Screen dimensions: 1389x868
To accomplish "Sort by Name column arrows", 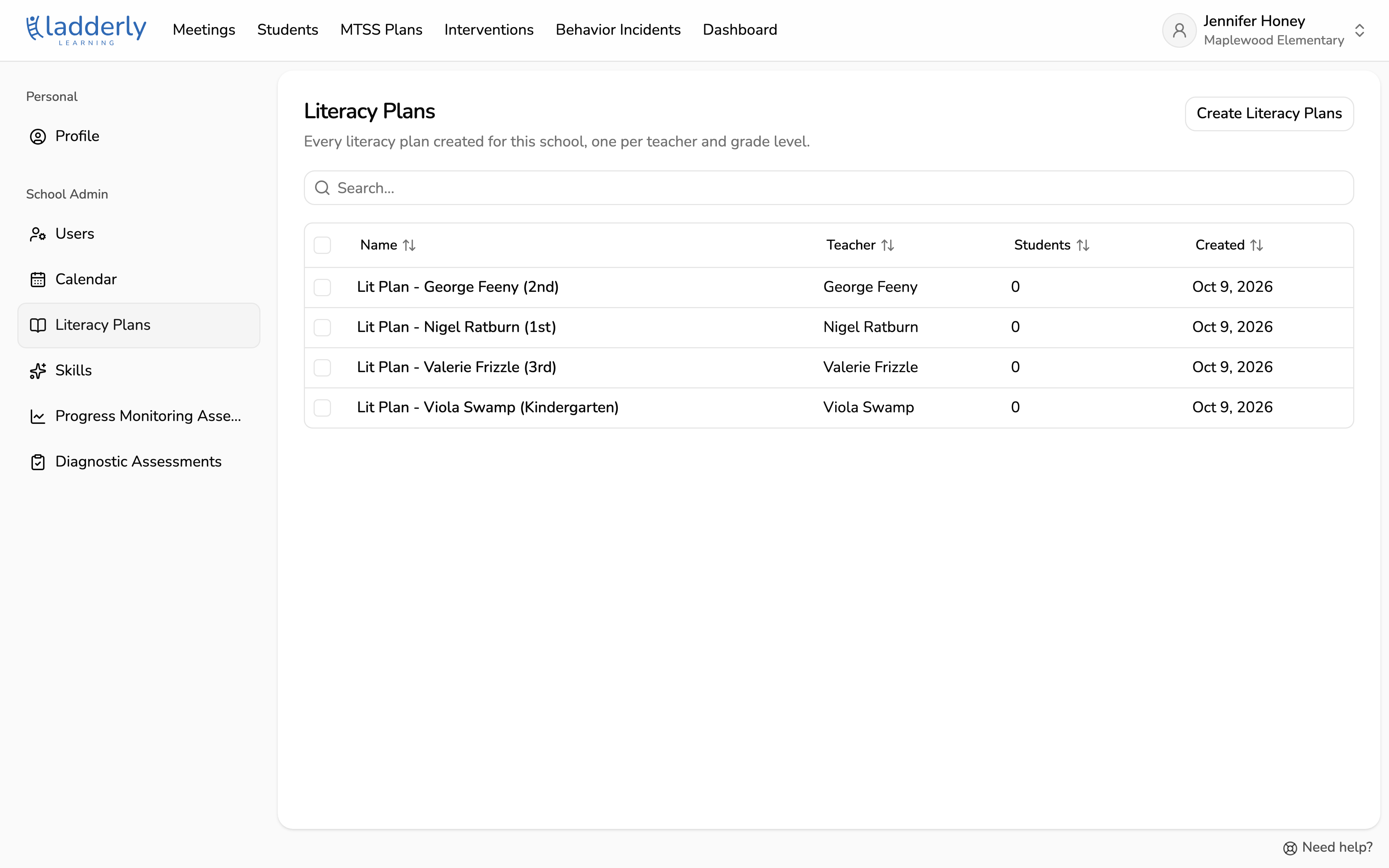I will coord(409,245).
